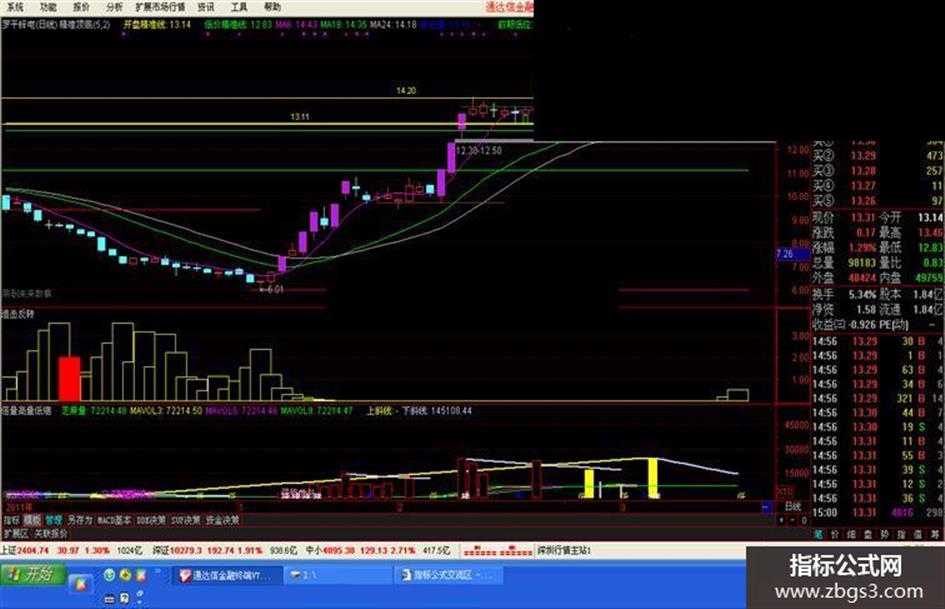Click the yellow quick launch icon
The image size is (945, 609).
pos(125,575)
